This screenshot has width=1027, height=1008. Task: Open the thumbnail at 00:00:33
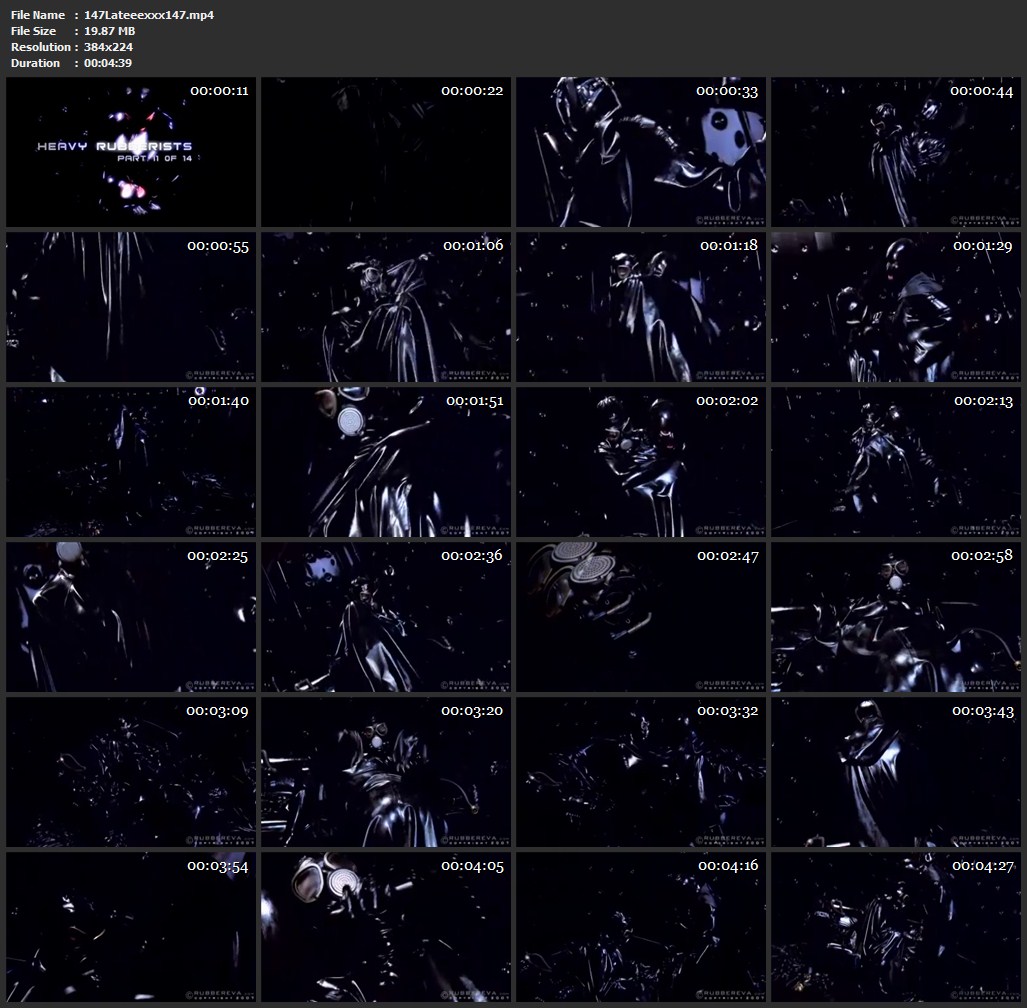tap(641, 152)
